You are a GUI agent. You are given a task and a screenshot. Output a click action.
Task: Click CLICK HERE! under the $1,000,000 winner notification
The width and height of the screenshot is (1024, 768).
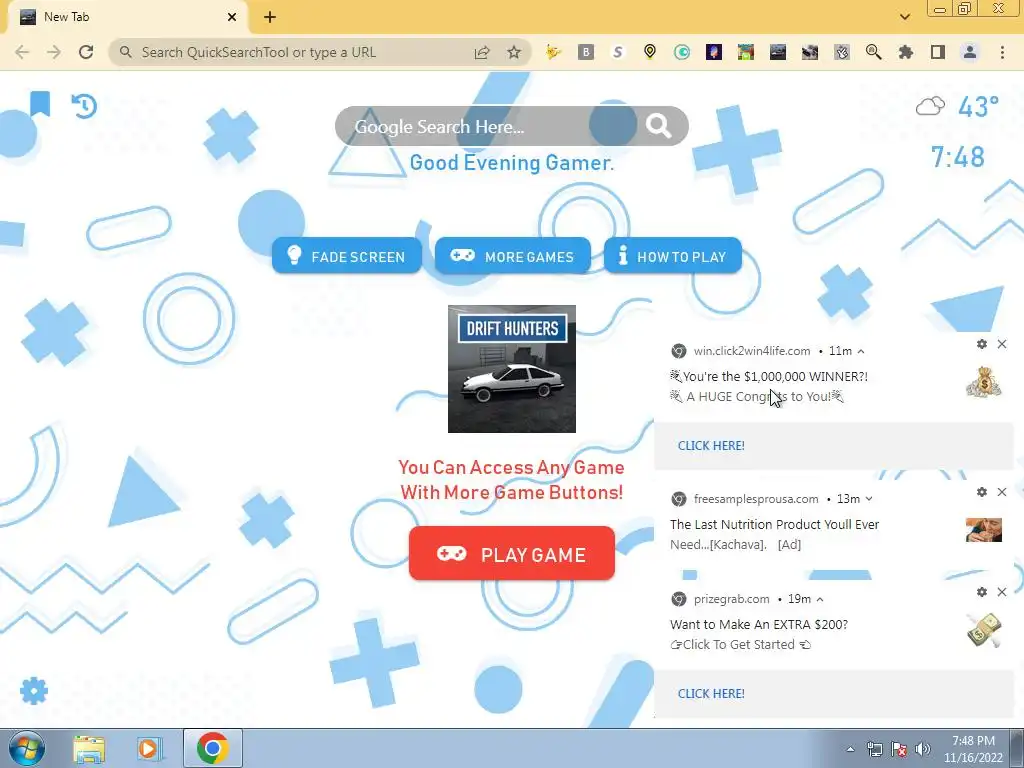tap(711, 445)
